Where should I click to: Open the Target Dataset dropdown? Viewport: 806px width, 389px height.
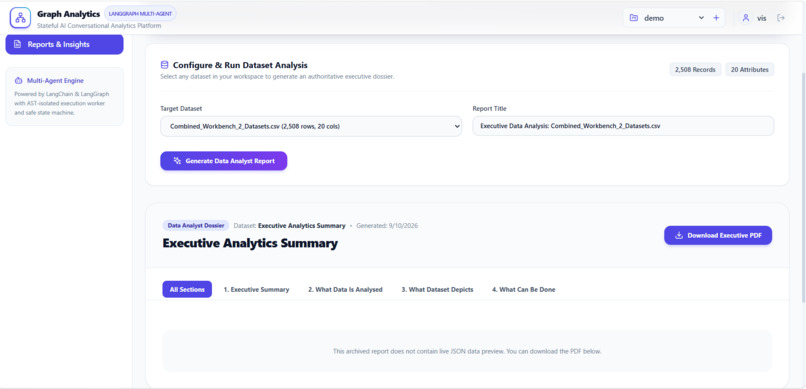(311, 126)
